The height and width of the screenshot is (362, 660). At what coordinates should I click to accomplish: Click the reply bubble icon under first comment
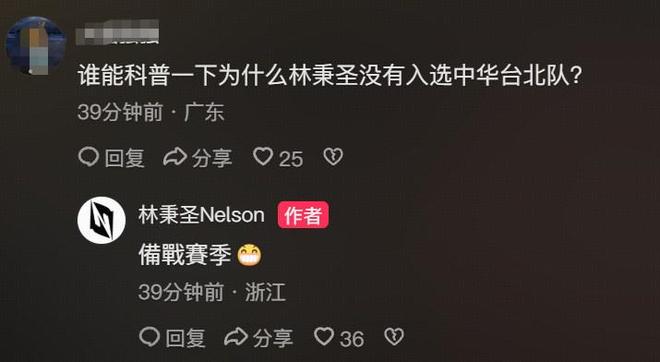89,157
